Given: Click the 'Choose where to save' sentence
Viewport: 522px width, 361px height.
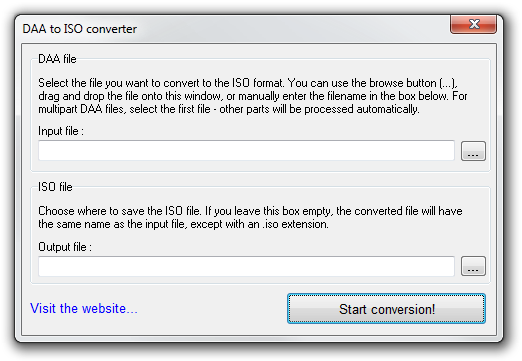Looking at the screenshot, I should pyautogui.click(x=119, y=211).
